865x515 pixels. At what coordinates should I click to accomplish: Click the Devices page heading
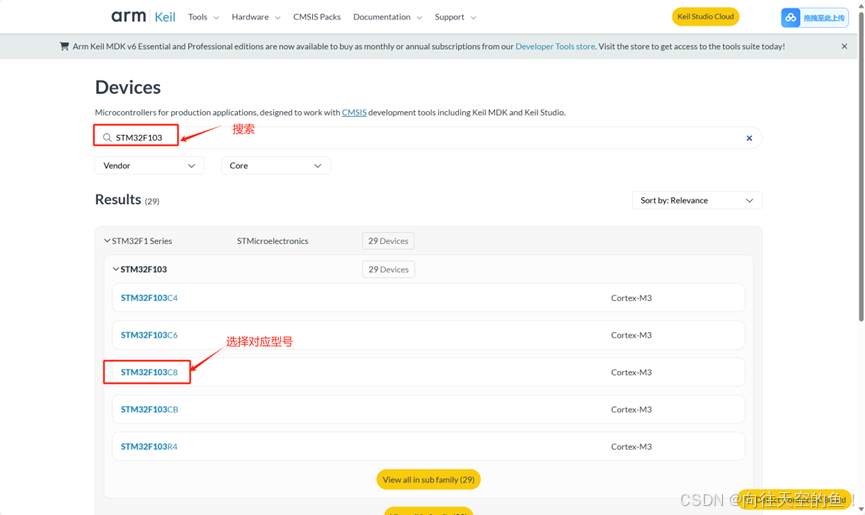pyautogui.click(x=128, y=87)
